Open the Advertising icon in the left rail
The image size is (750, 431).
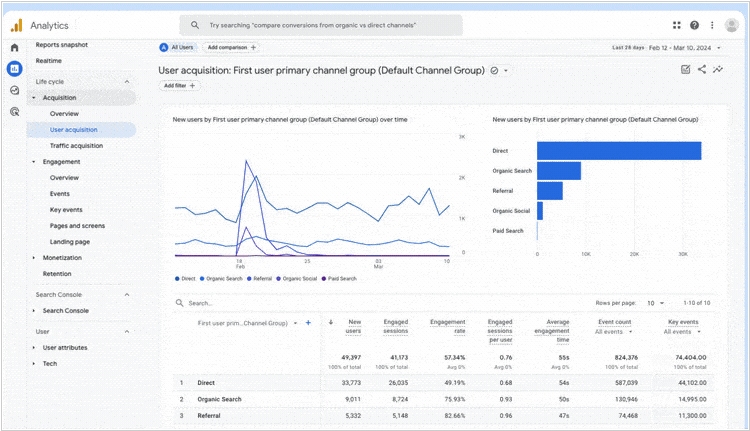click(14, 112)
